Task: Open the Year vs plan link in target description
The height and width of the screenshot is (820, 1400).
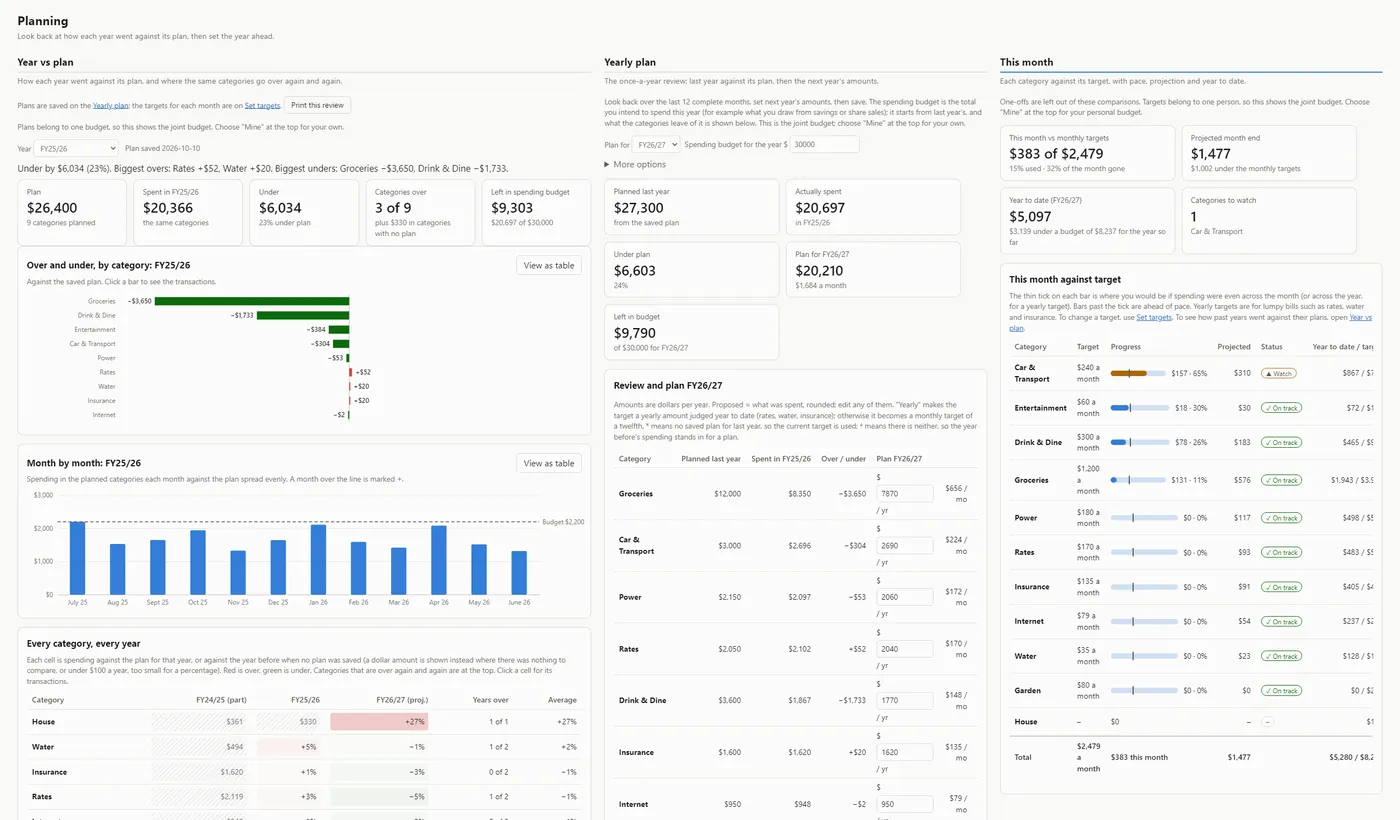Action: (1190, 322)
